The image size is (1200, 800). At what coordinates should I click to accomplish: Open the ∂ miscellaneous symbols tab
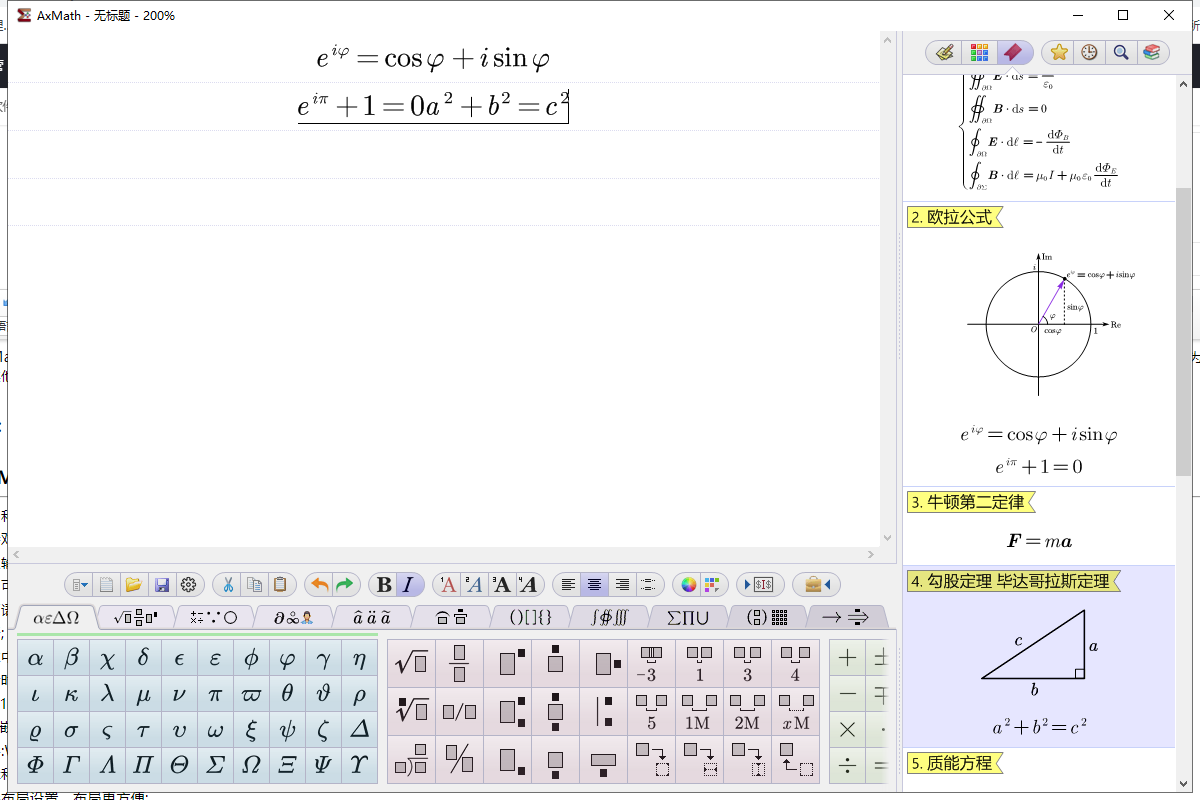(x=292, y=617)
